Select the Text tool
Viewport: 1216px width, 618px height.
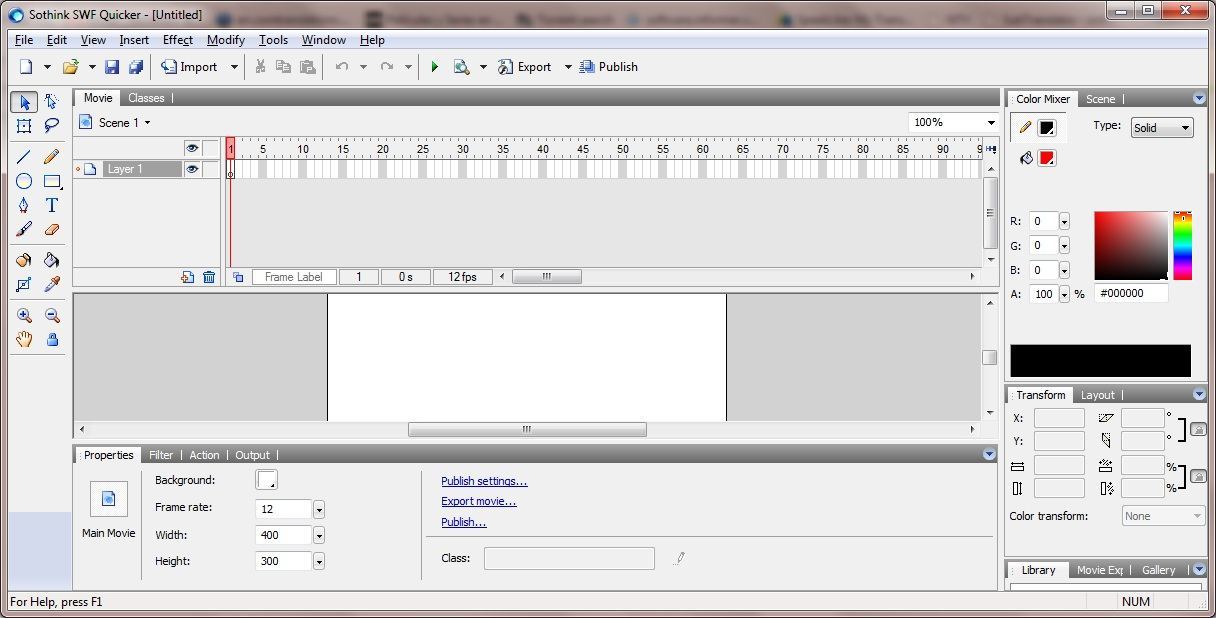coord(52,205)
